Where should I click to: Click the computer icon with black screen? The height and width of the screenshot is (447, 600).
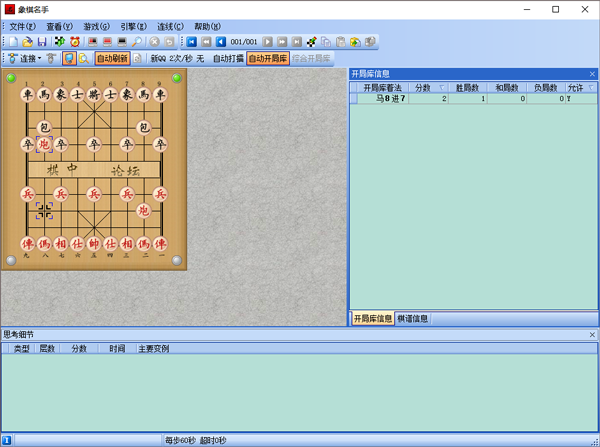tap(122, 42)
